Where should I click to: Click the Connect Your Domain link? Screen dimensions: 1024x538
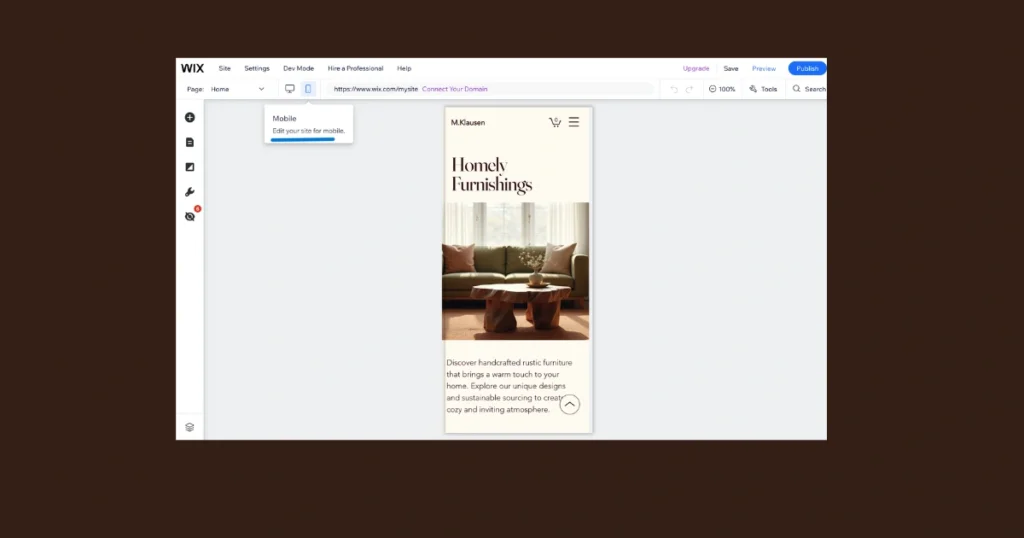click(x=455, y=89)
